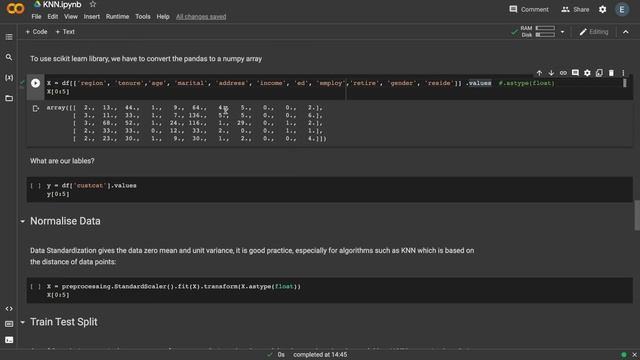Open the Editing mode dropdown
640x360 pixels.
[593, 32]
